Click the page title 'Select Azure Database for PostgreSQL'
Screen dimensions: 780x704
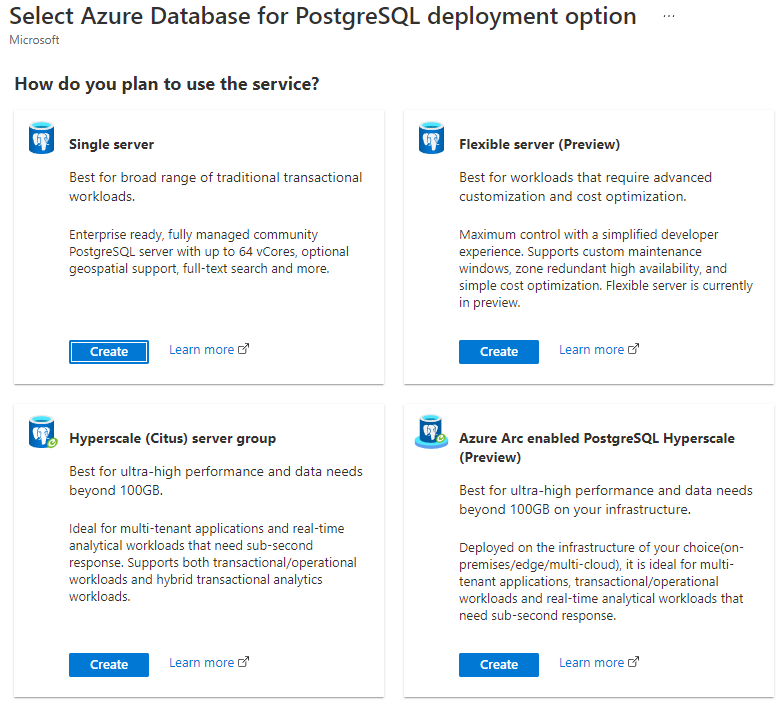pos(323,16)
